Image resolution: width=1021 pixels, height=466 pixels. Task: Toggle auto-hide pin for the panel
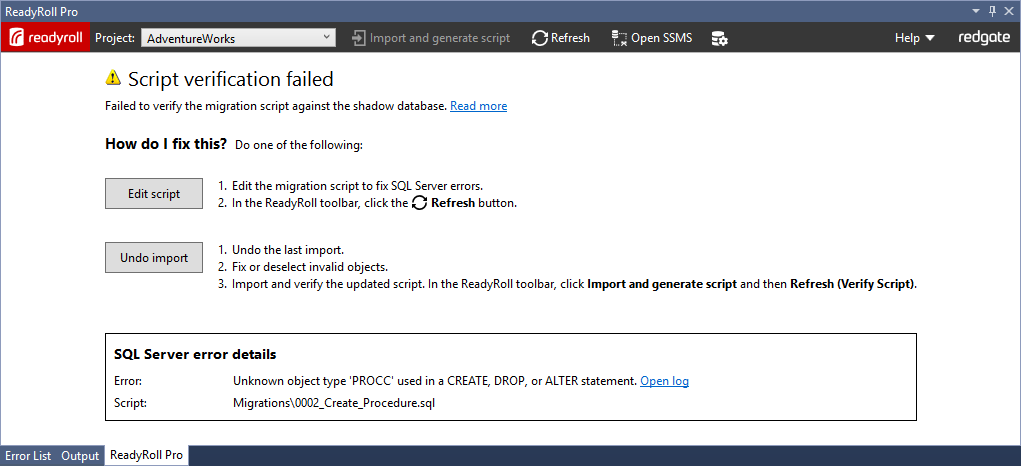tap(992, 10)
